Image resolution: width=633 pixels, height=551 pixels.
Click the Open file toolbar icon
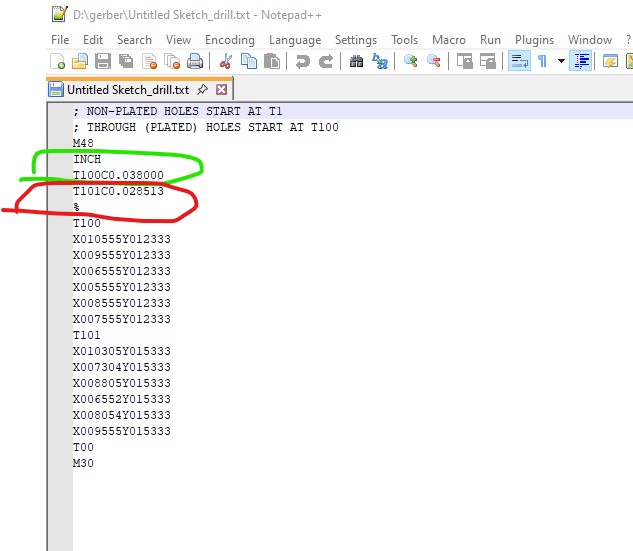tap(80, 62)
